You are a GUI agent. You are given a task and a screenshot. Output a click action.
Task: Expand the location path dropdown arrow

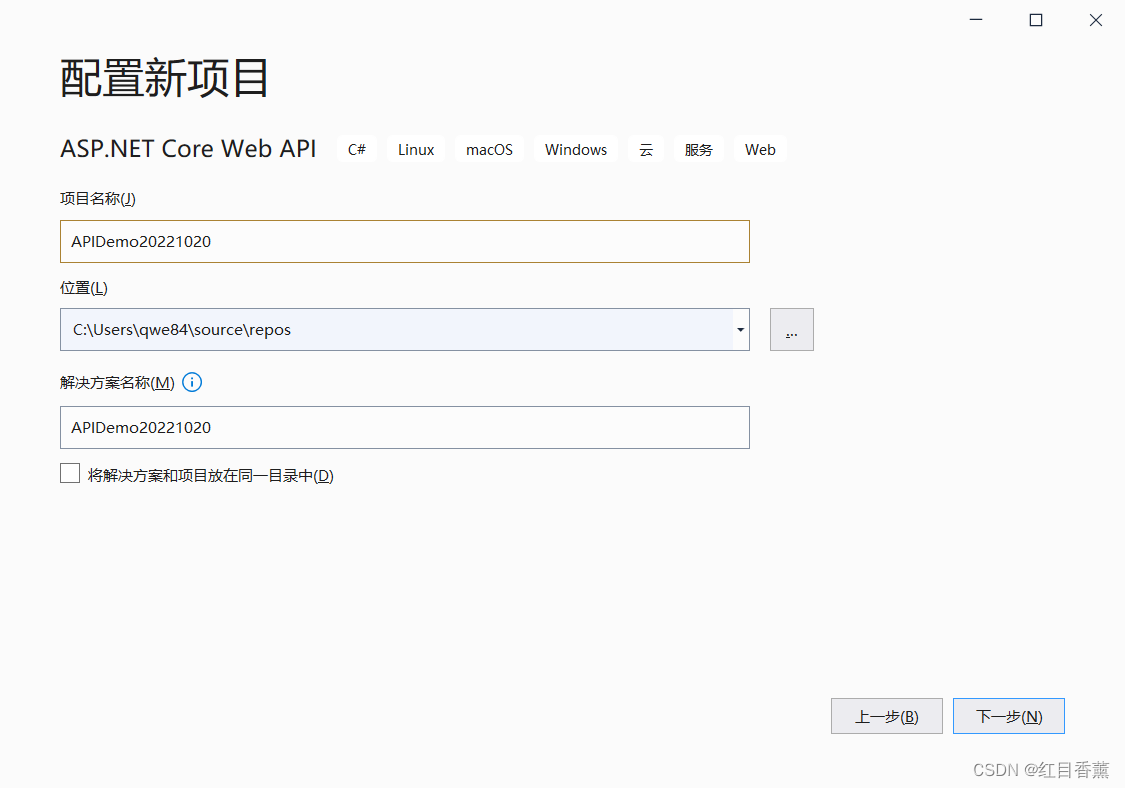pyautogui.click(x=740, y=330)
